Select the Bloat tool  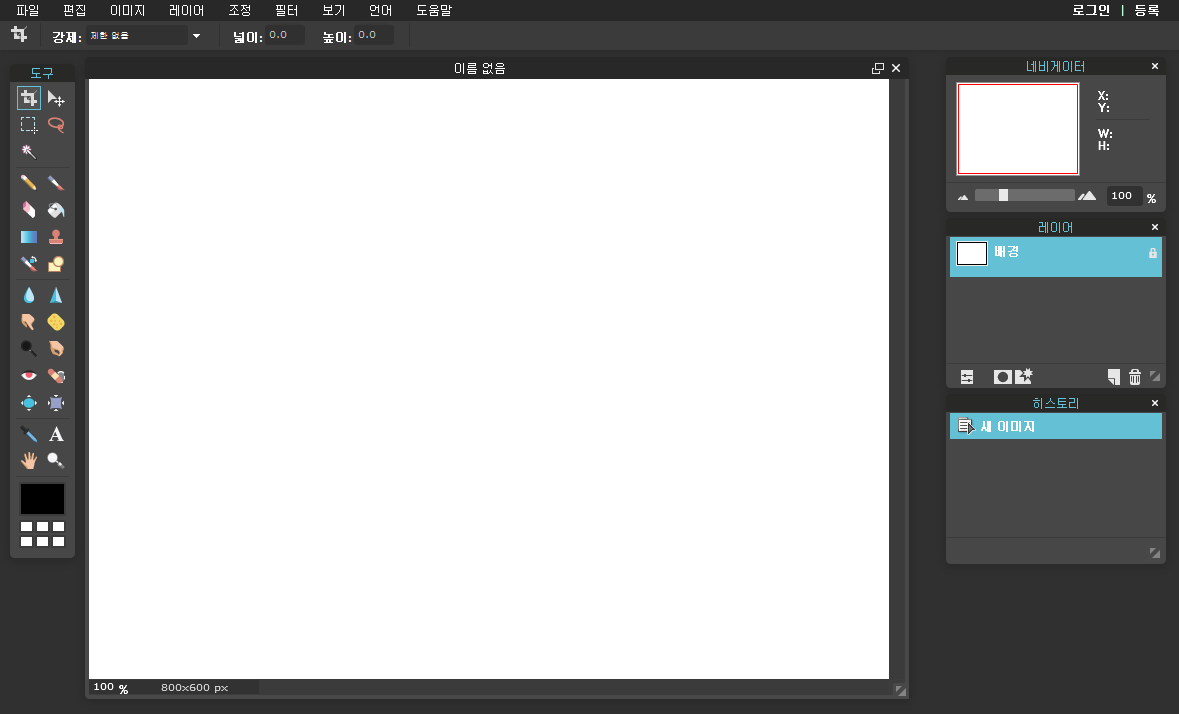[29, 403]
